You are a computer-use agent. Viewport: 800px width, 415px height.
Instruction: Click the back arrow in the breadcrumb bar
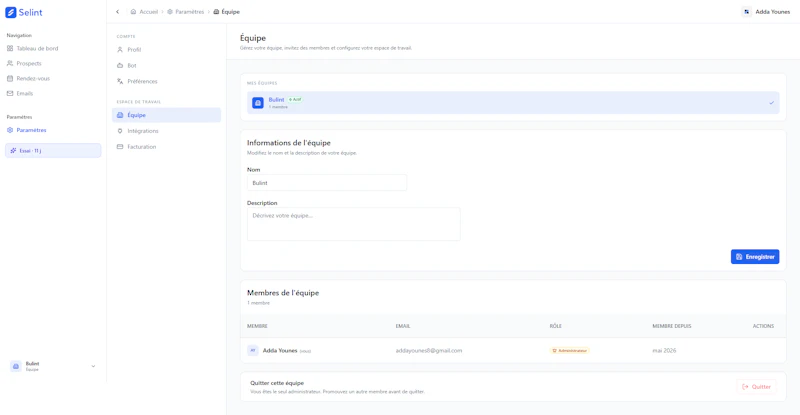pyautogui.click(x=117, y=12)
